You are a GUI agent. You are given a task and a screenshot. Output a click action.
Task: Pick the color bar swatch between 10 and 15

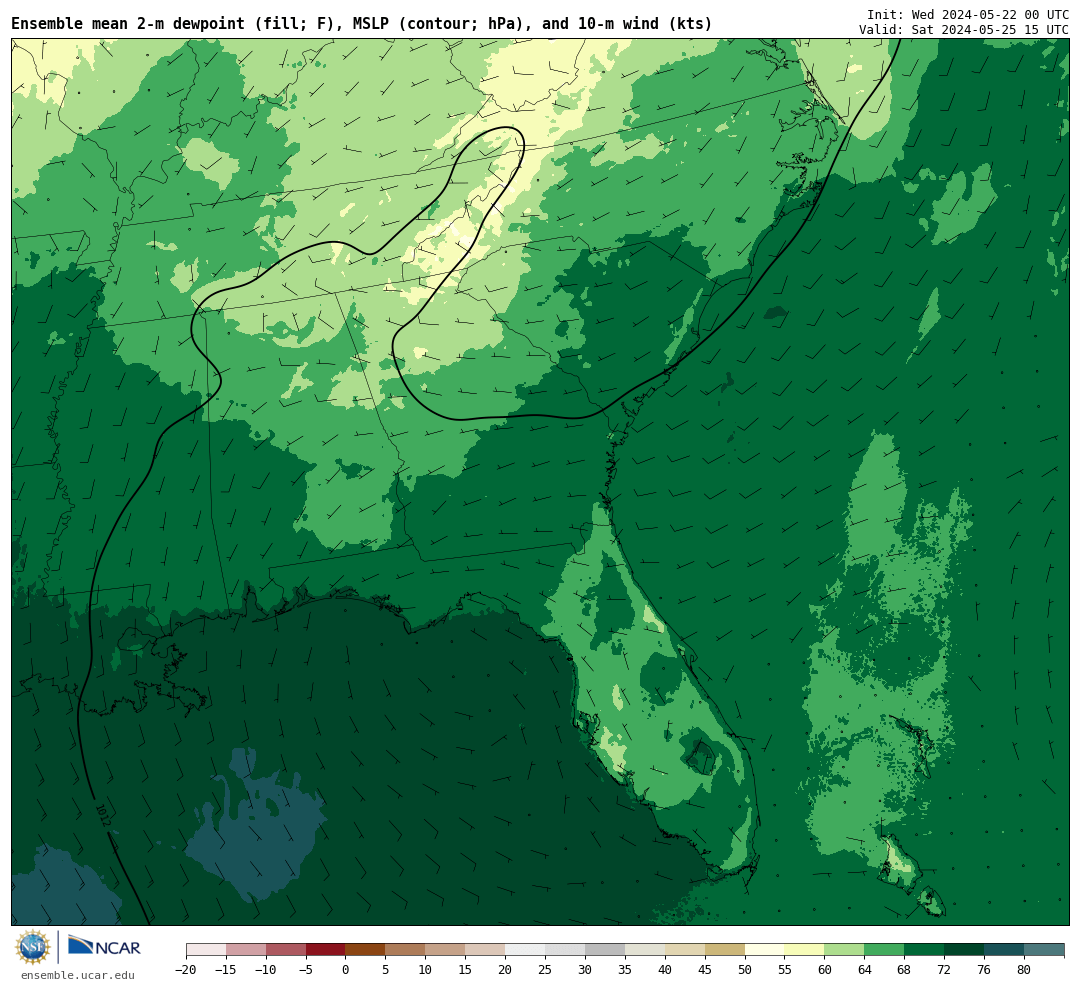(445, 950)
